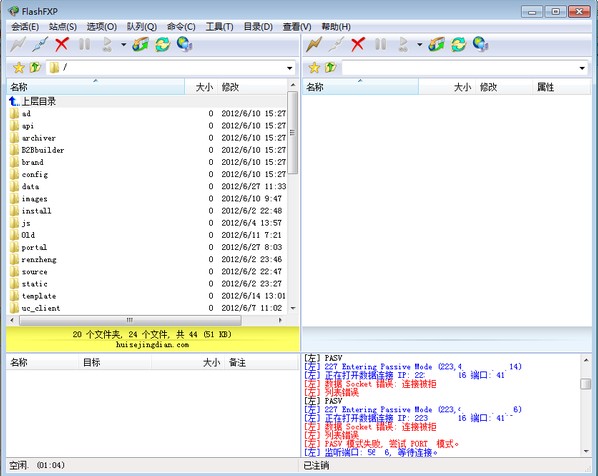Open the 目录(D) menu
598x476 pixels.
point(258,27)
